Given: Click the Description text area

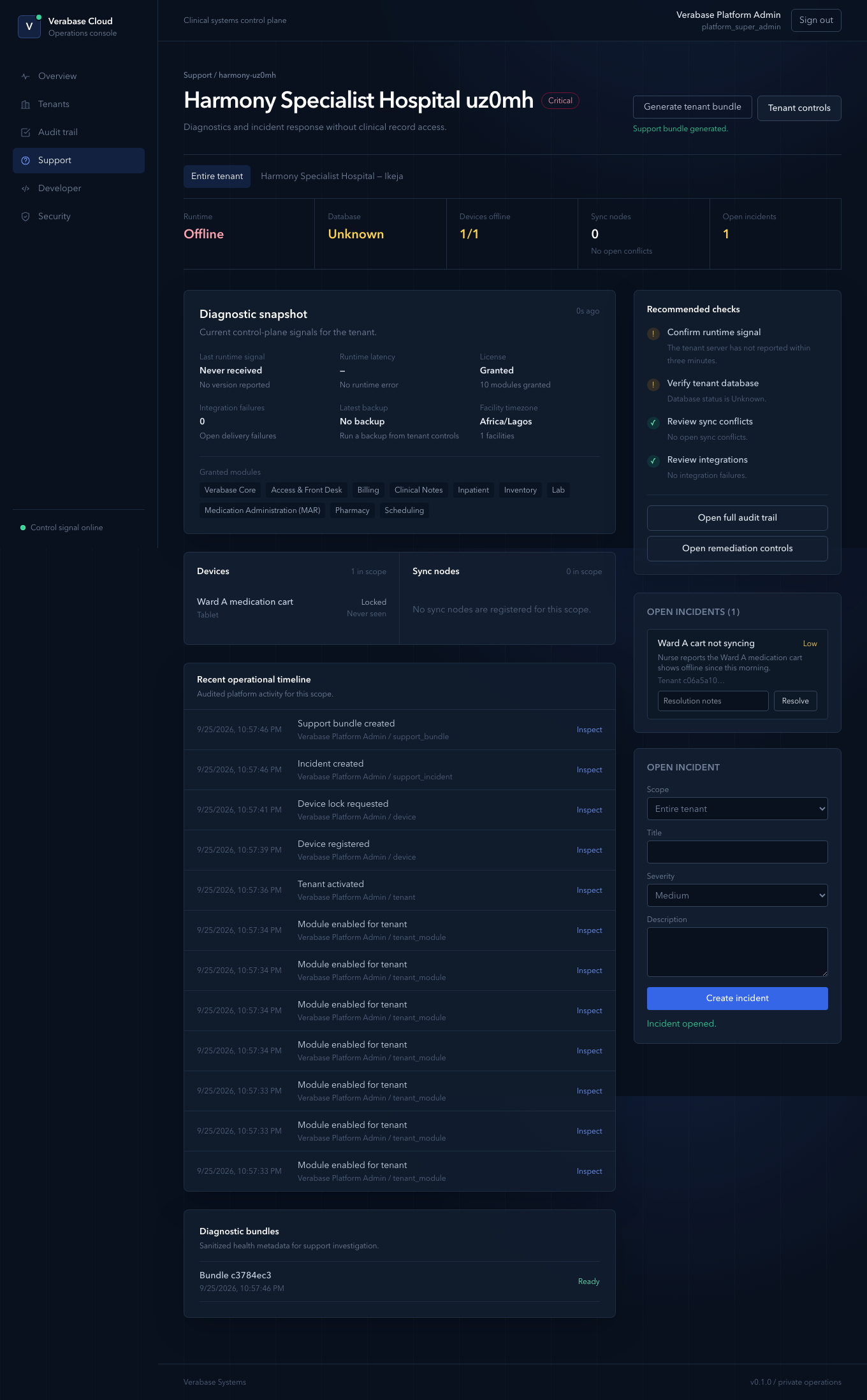Looking at the screenshot, I should pyautogui.click(x=738, y=952).
